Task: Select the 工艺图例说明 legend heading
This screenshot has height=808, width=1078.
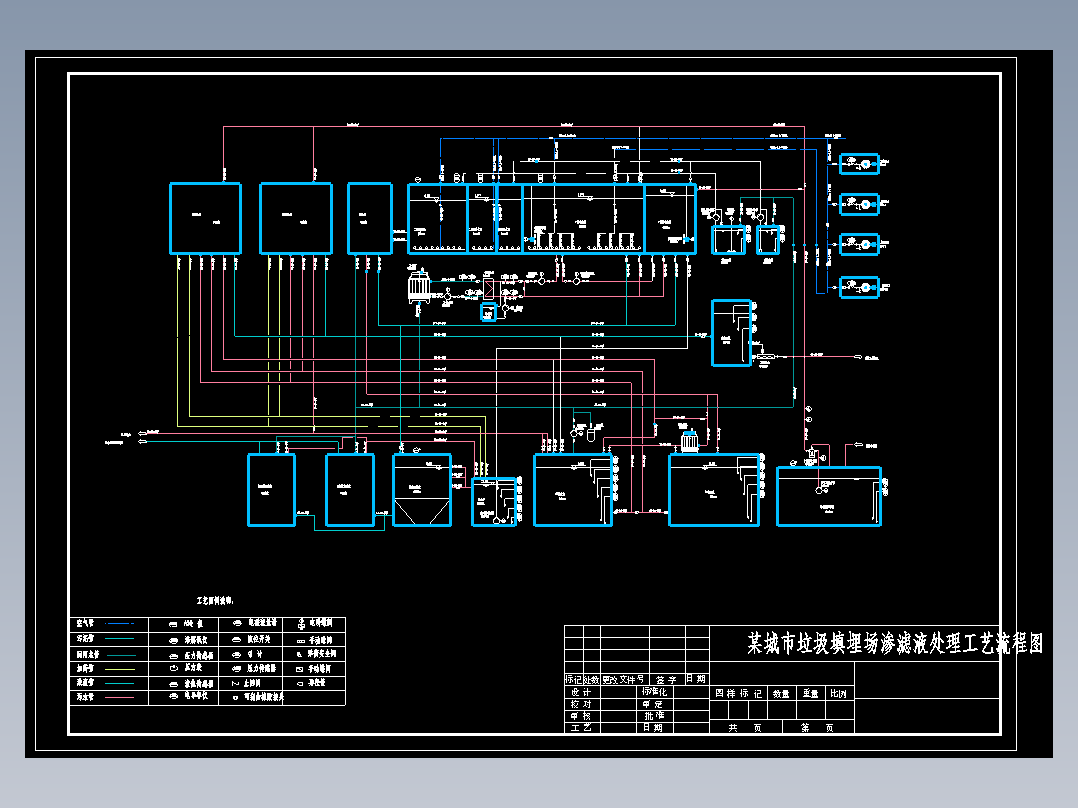Action: pos(215,601)
